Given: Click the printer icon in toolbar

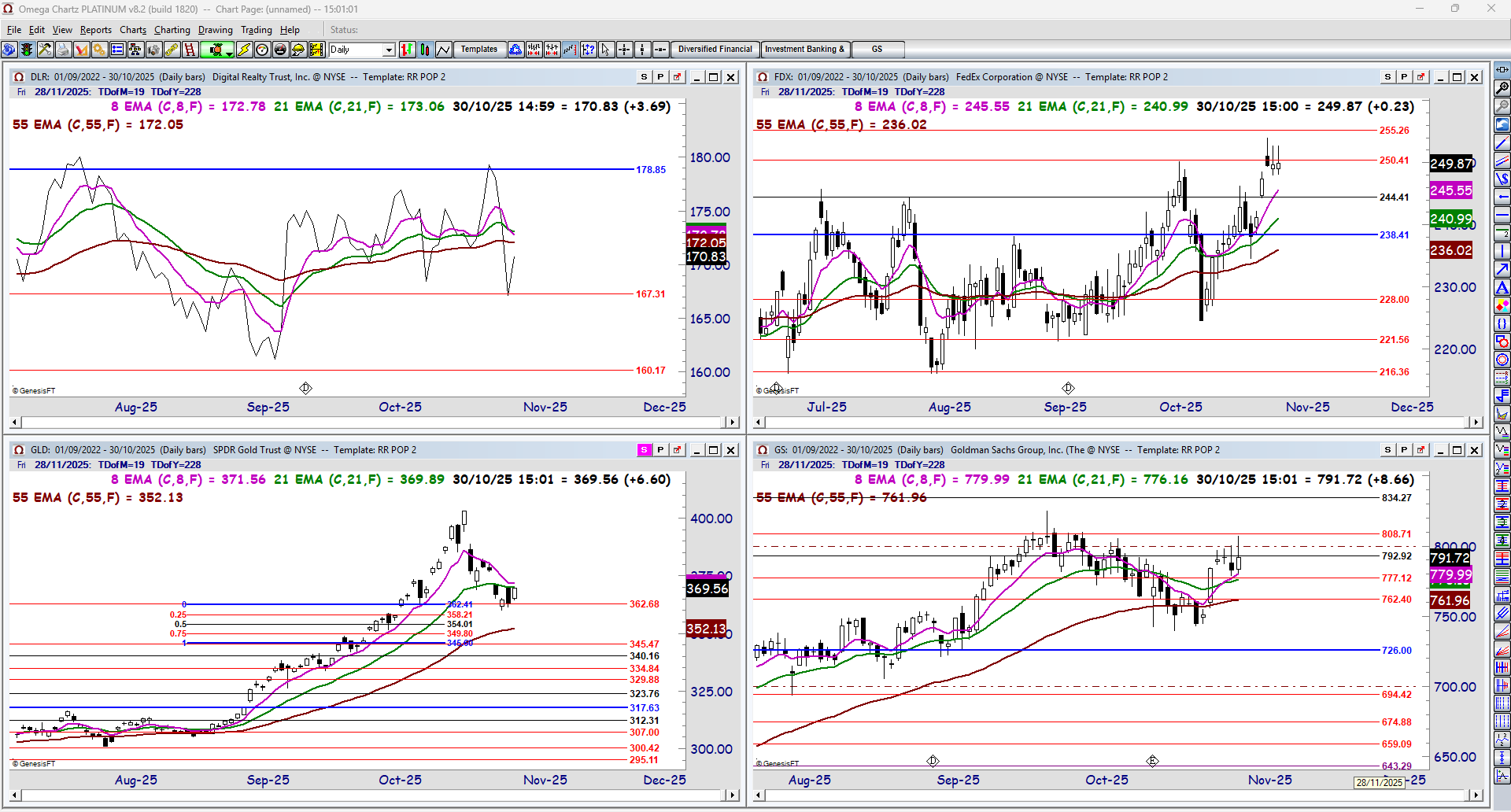Looking at the screenshot, I should point(63,50).
